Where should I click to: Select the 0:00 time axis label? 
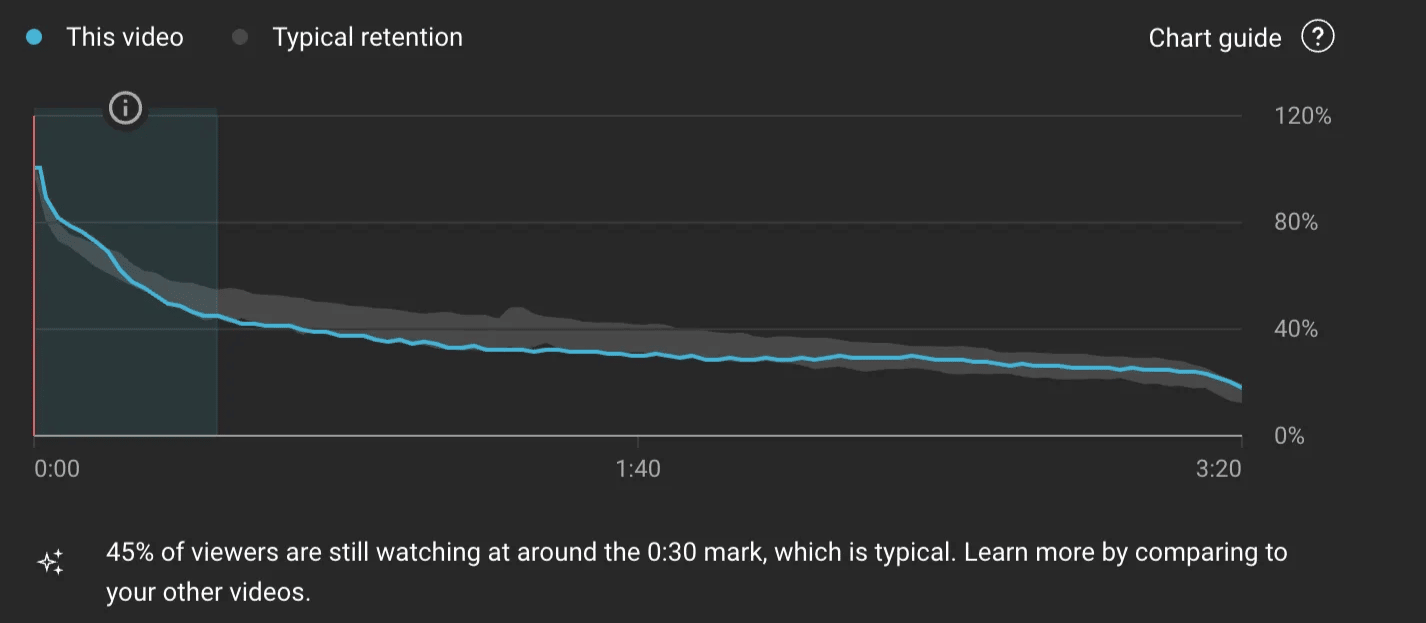57,469
